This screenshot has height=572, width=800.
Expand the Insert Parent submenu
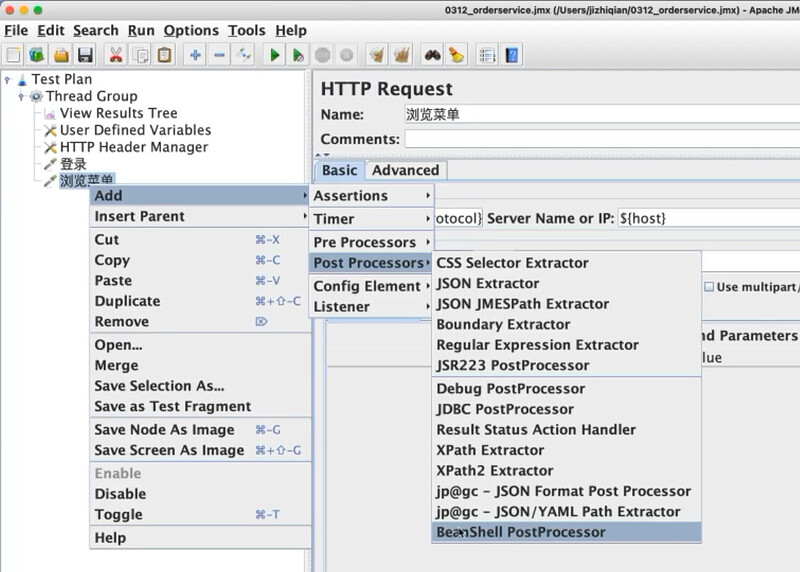(201, 216)
